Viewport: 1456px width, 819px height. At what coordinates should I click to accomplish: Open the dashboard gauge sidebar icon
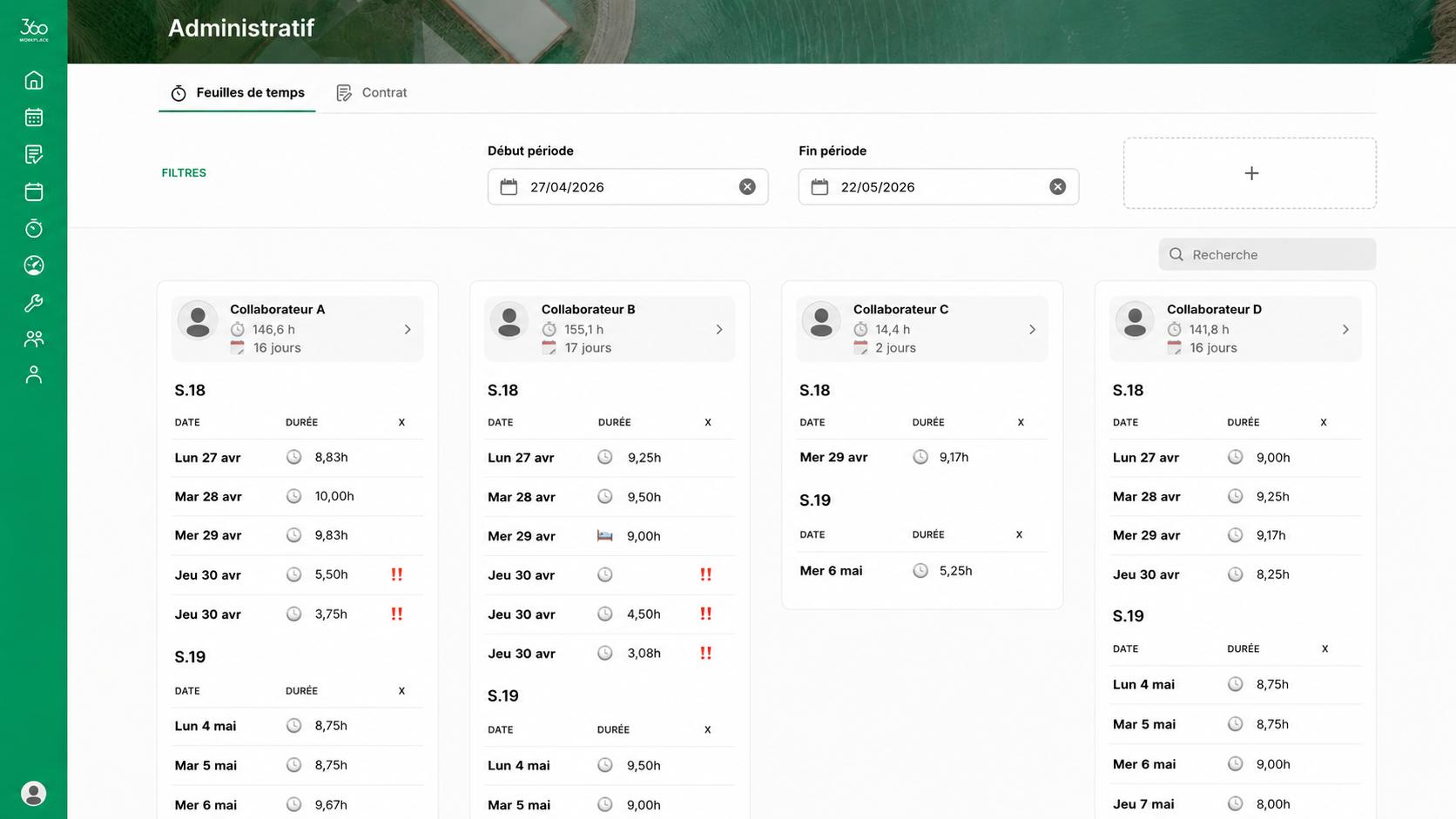point(33,265)
